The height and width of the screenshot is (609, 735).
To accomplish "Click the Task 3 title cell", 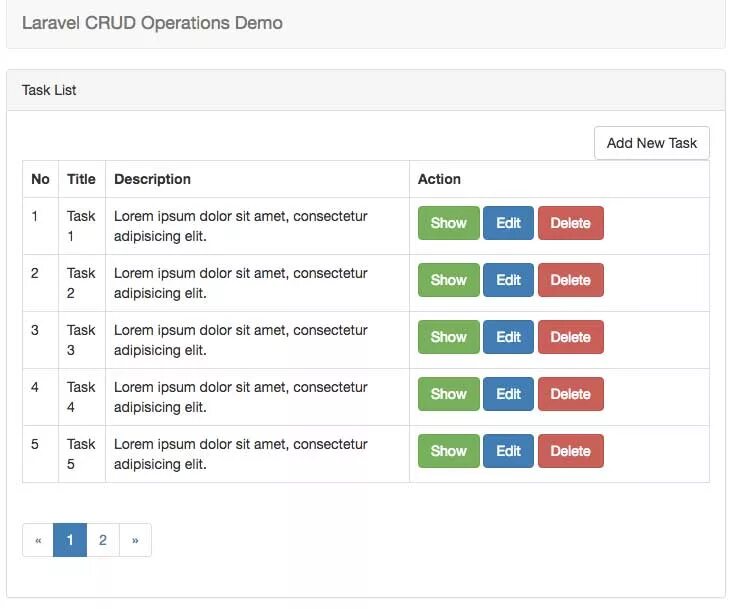I will point(82,340).
